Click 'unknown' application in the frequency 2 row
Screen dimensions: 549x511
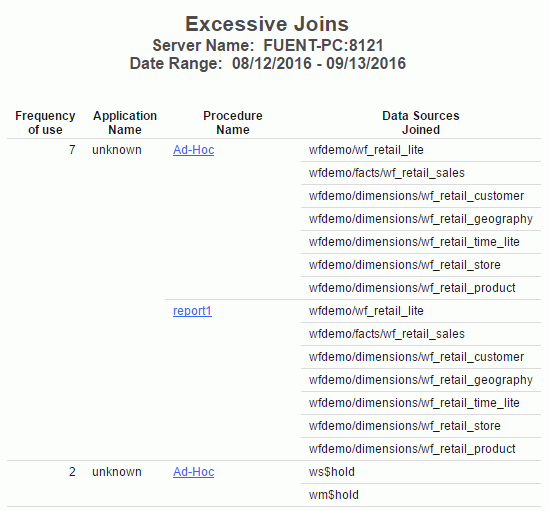pos(117,472)
